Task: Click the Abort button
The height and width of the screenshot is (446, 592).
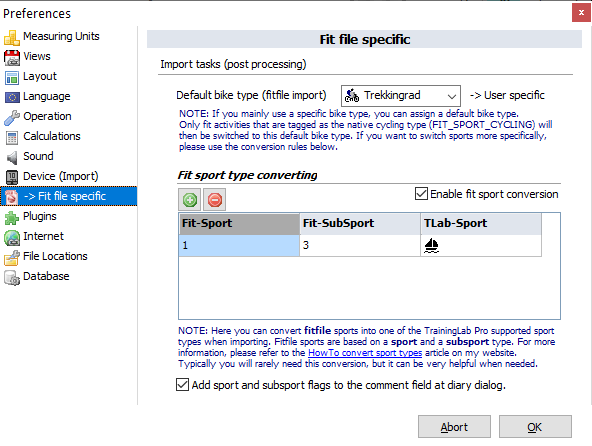Action: click(x=454, y=426)
